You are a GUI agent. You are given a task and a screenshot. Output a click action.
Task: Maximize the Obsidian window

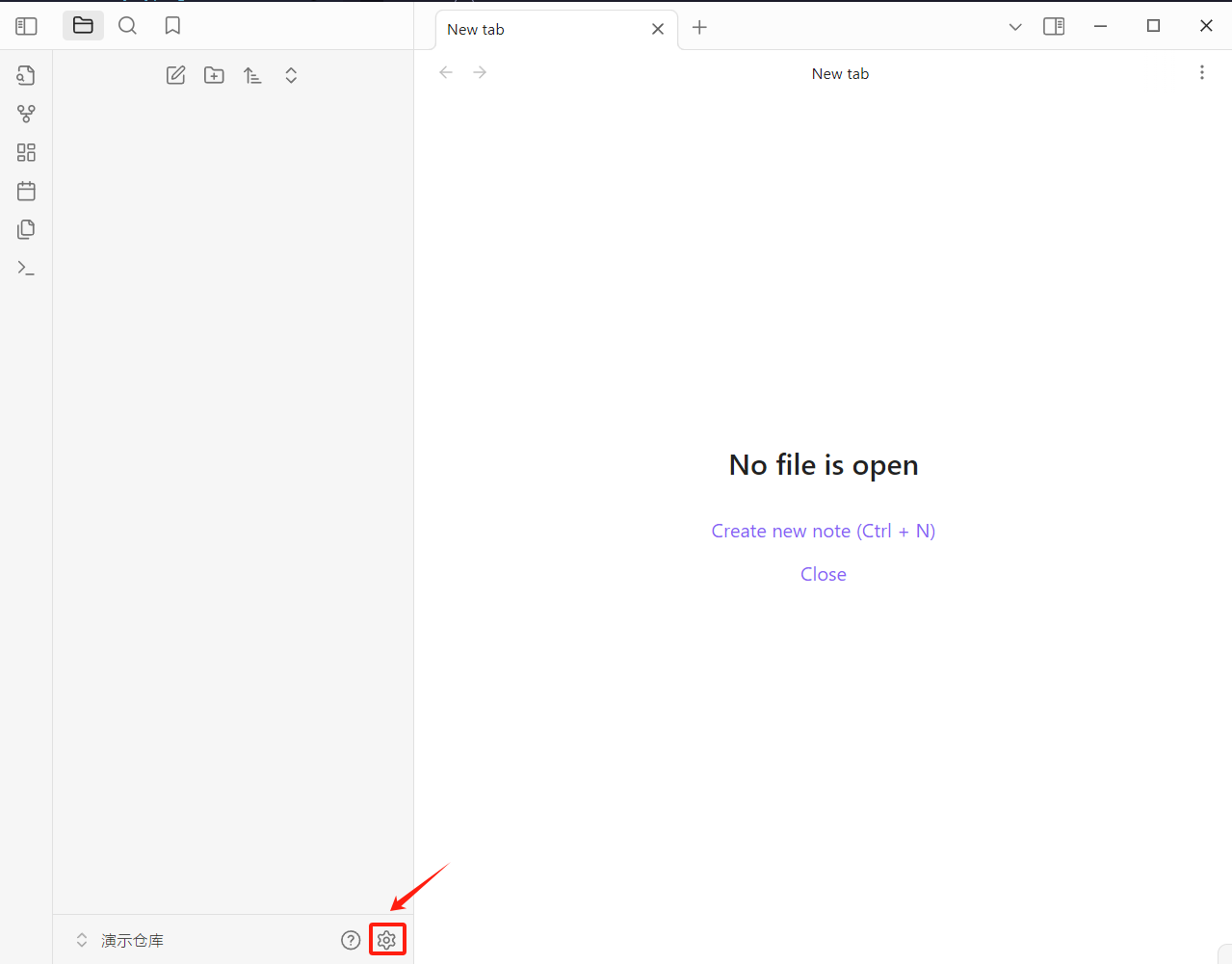tap(1153, 26)
